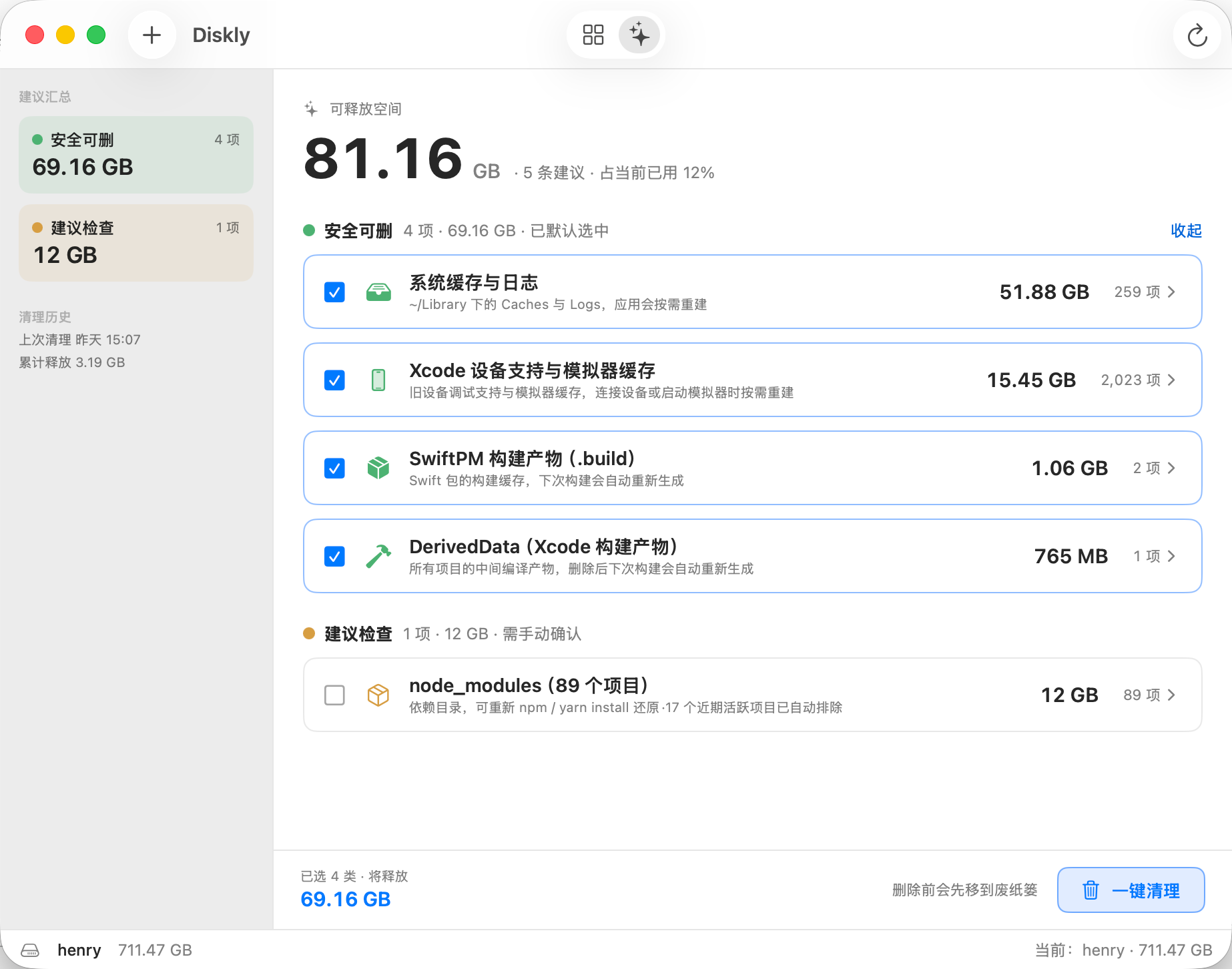The image size is (1232, 969).
Task: Expand node_modules 89 项 chevron
Action: 1171,695
